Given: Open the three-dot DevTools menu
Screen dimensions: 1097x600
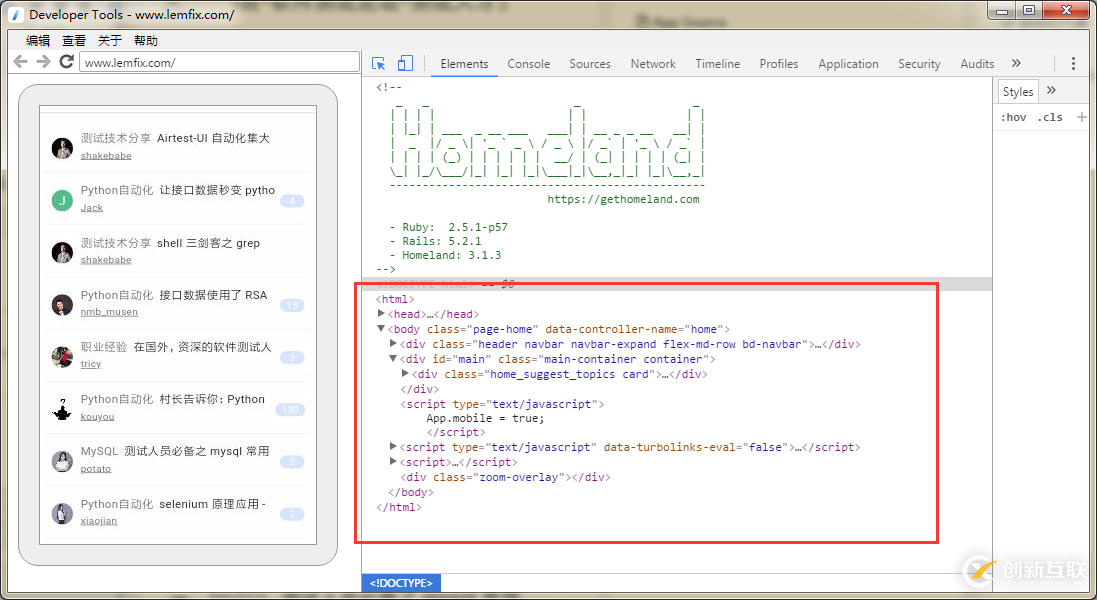Looking at the screenshot, I should [x=1073, y=62].
